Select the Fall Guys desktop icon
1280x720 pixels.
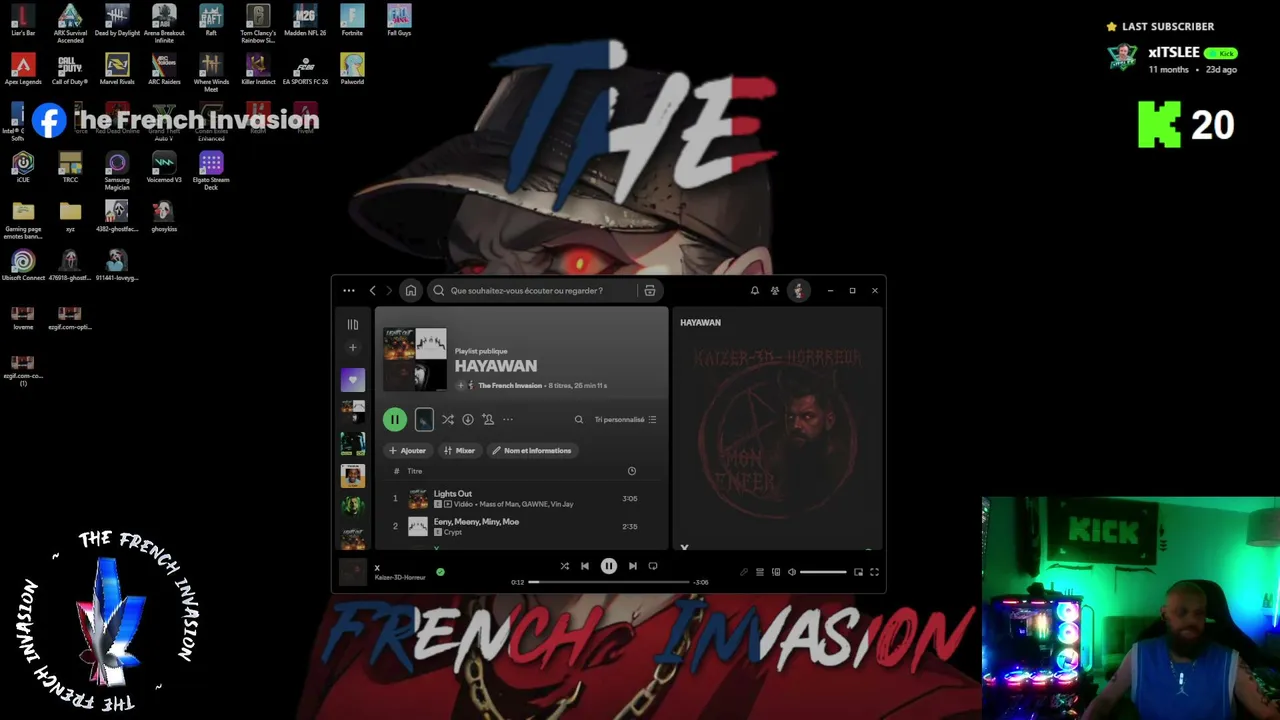pos(399,21)
